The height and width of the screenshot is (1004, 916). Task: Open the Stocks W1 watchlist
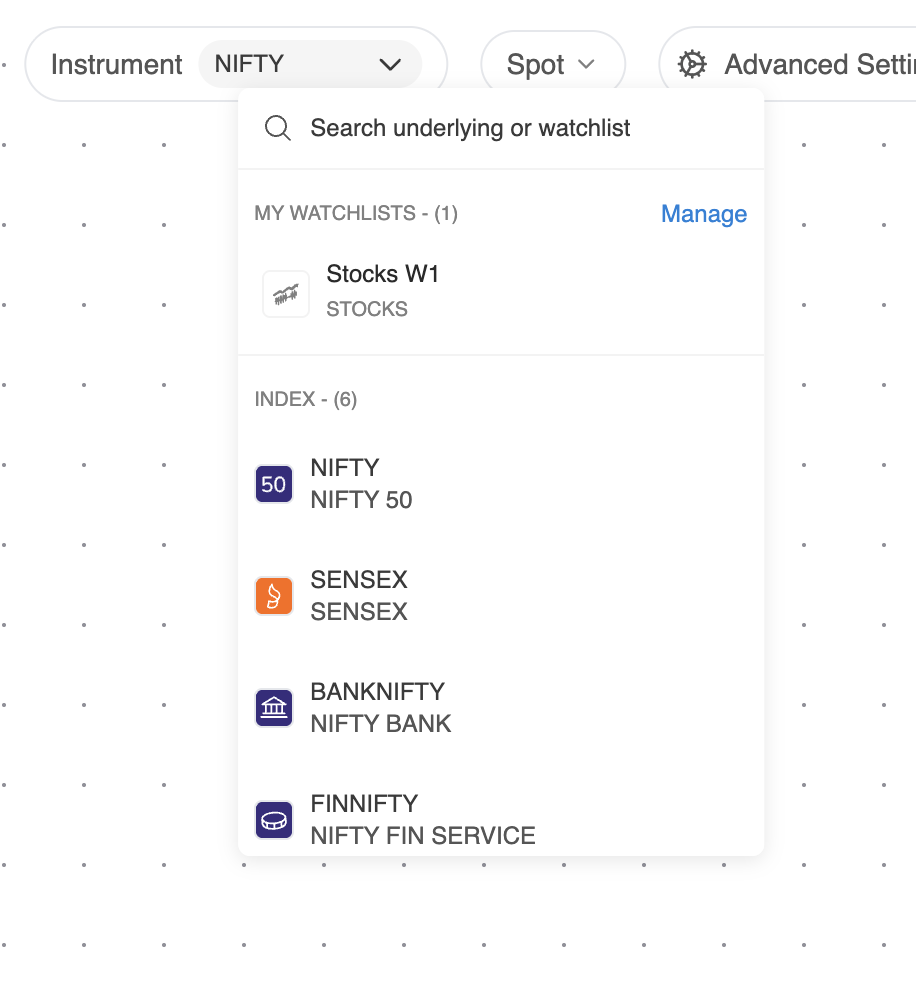coord(501,292)
